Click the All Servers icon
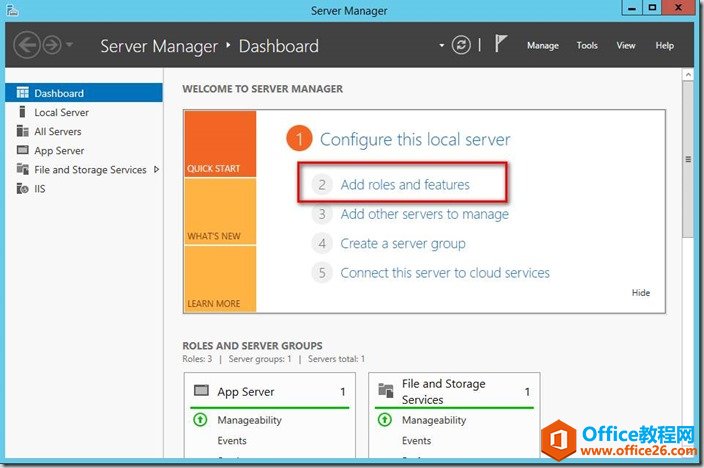The width and height of the screenshot is (704, 468). (x=22, y=131)
